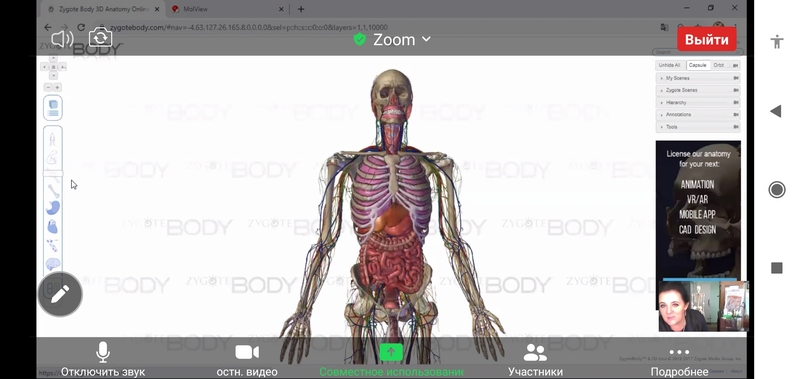Toggle the layer slider mode cube icon

click(x=53, y=108)
